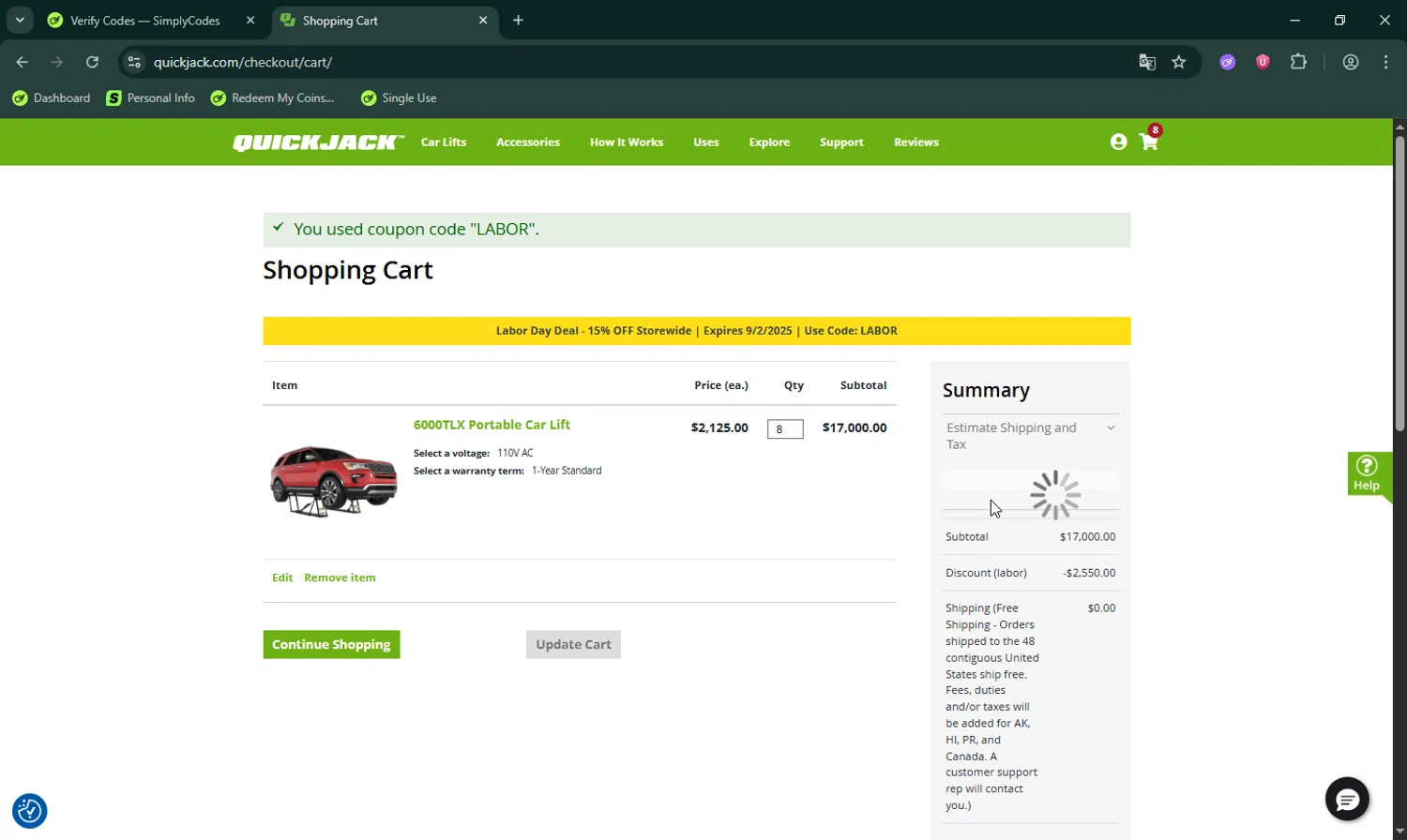This screenshot has width=1407, height=840.
Task: Open 6000TLX Portable Car Lift link
Action: click(x=492, y=425)
